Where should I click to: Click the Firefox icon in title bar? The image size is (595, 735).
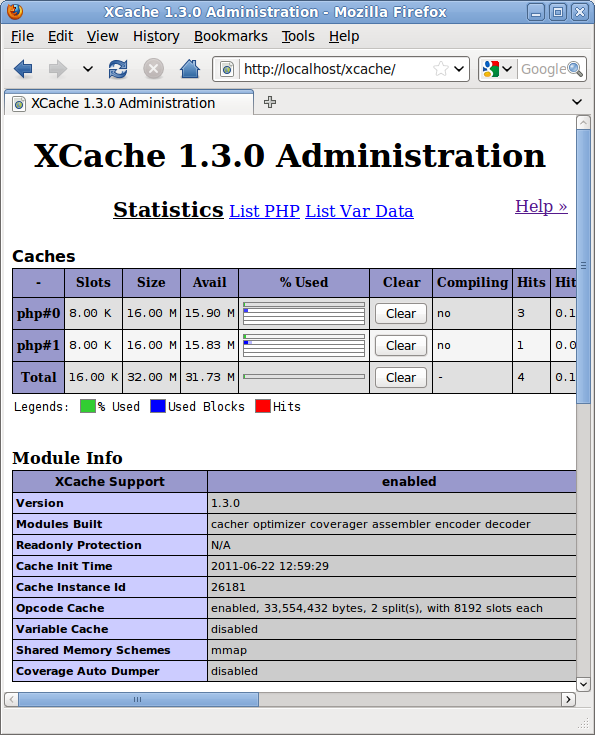(15, 11)
